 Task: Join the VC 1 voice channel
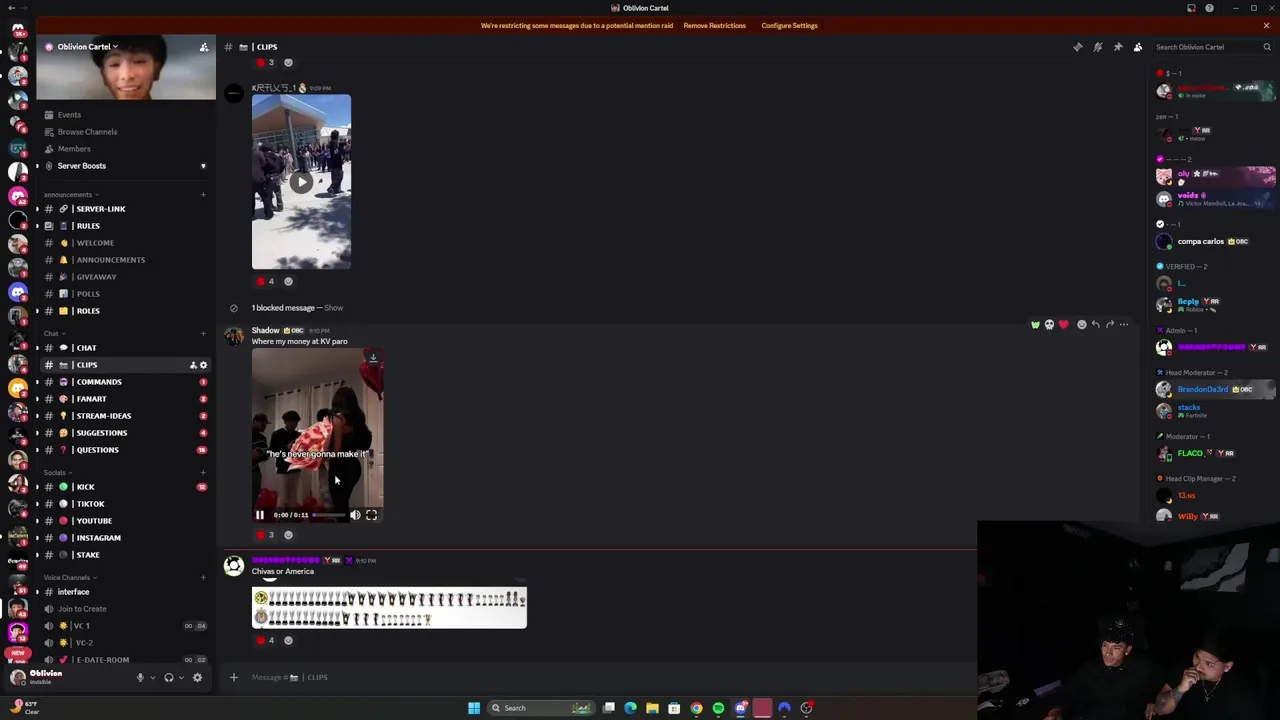click(x=81, y=626)
